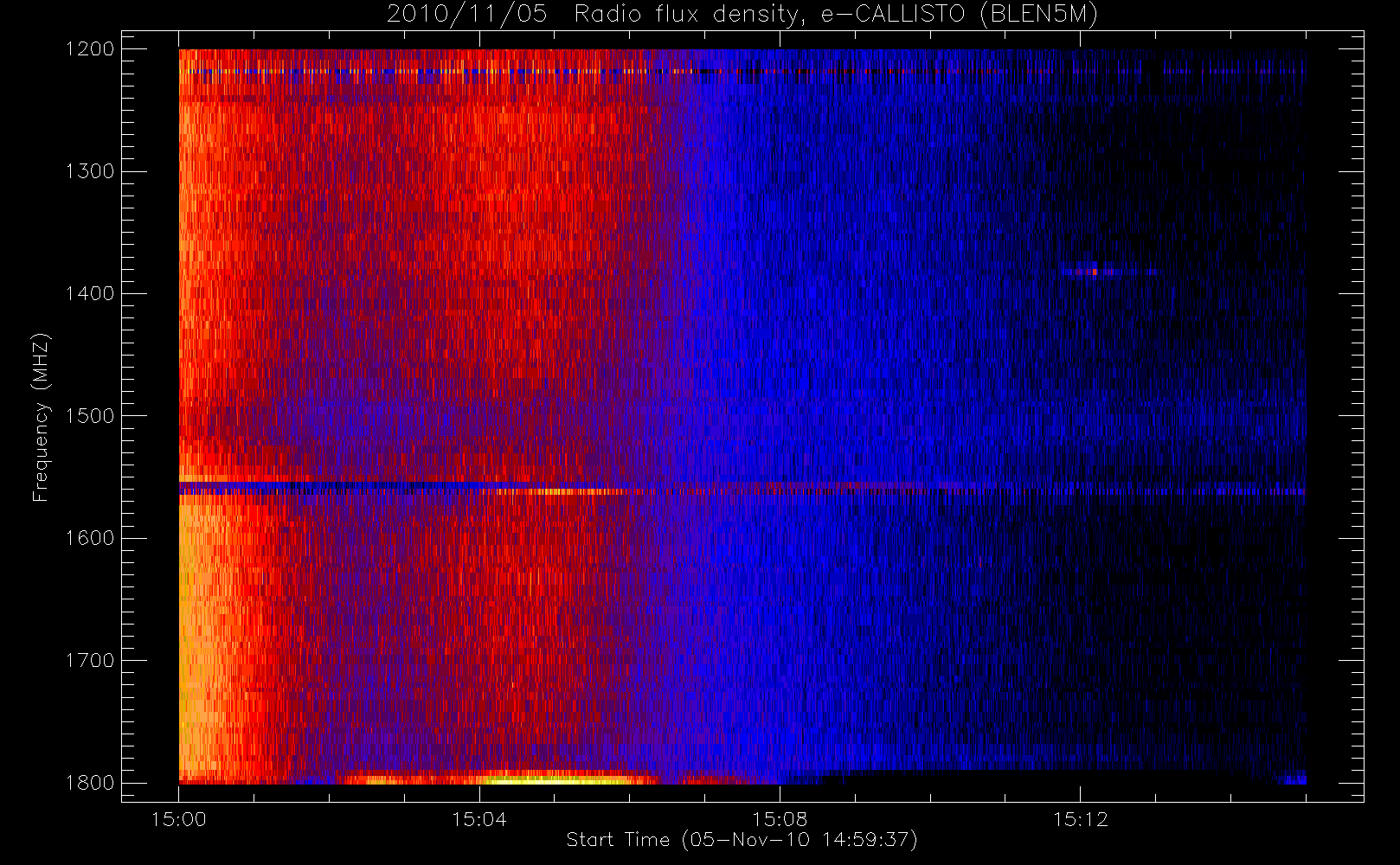Select the 1600 frequency tick label
This screenshot has height=865, width=1400.
pyautogui.click(x=90, y=538)
